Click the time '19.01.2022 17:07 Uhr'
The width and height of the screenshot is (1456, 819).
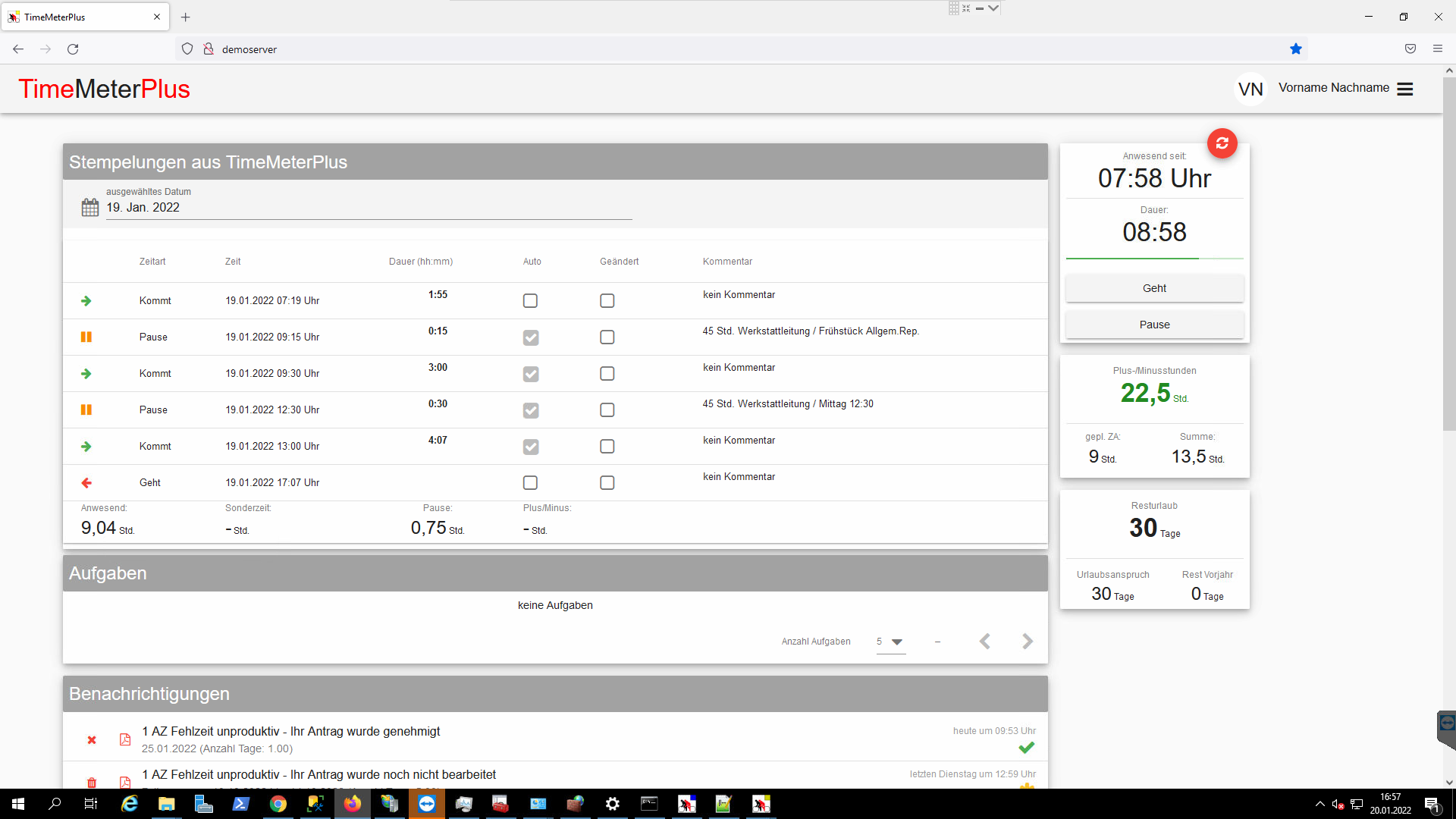(x=272, y=482)
